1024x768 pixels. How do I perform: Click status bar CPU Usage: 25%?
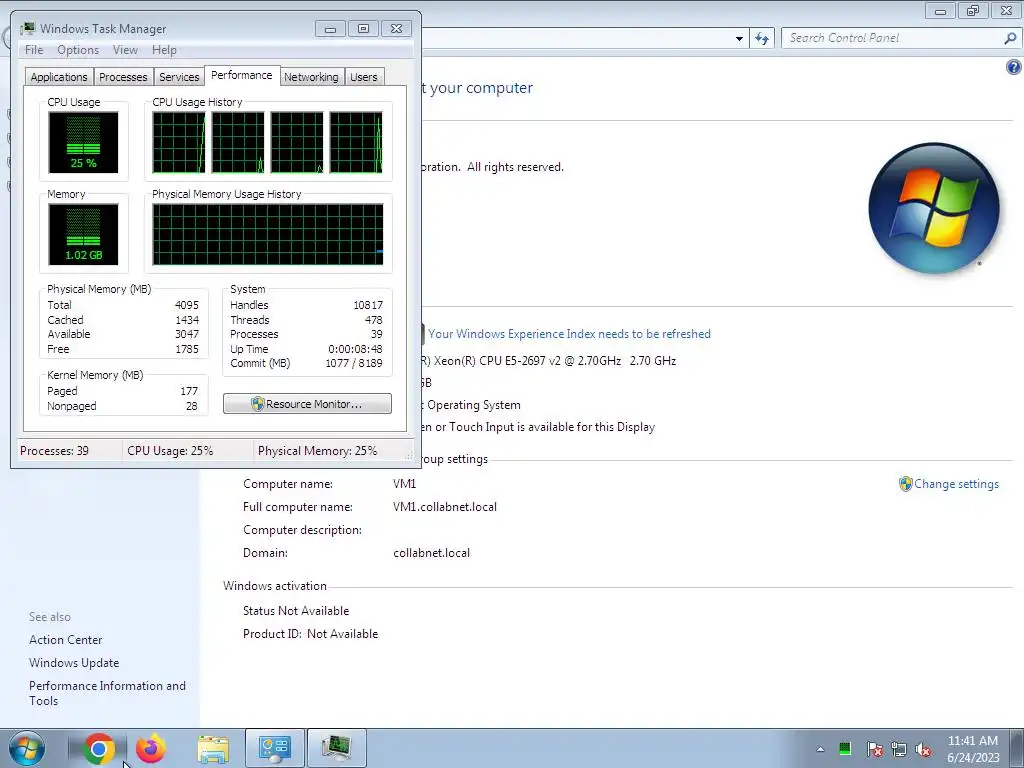point(170,451)
